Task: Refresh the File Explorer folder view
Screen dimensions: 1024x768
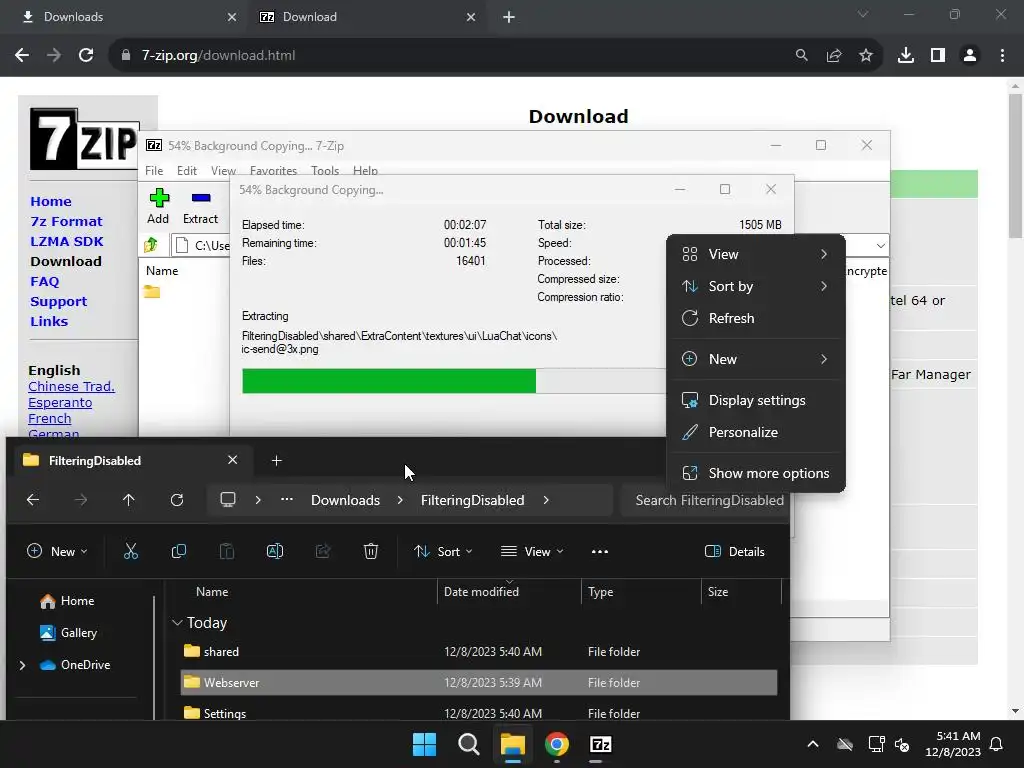Action: (x=177, y=500)
